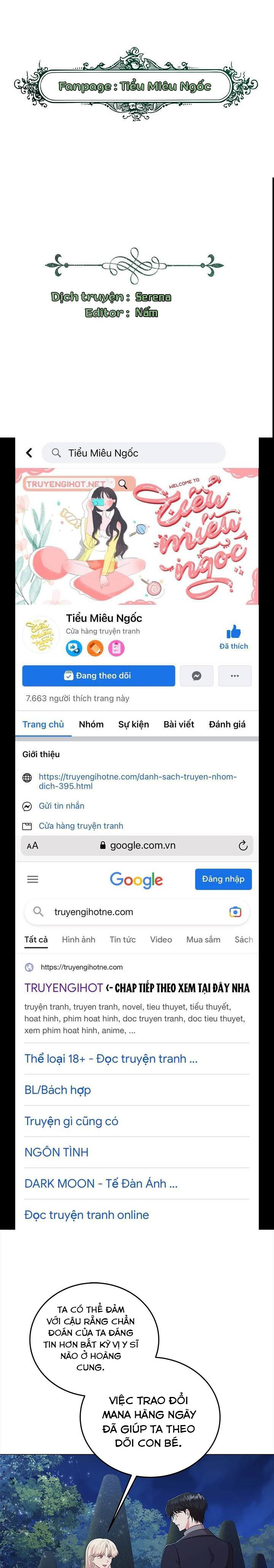Switch to the Nhóm tab

91,725
